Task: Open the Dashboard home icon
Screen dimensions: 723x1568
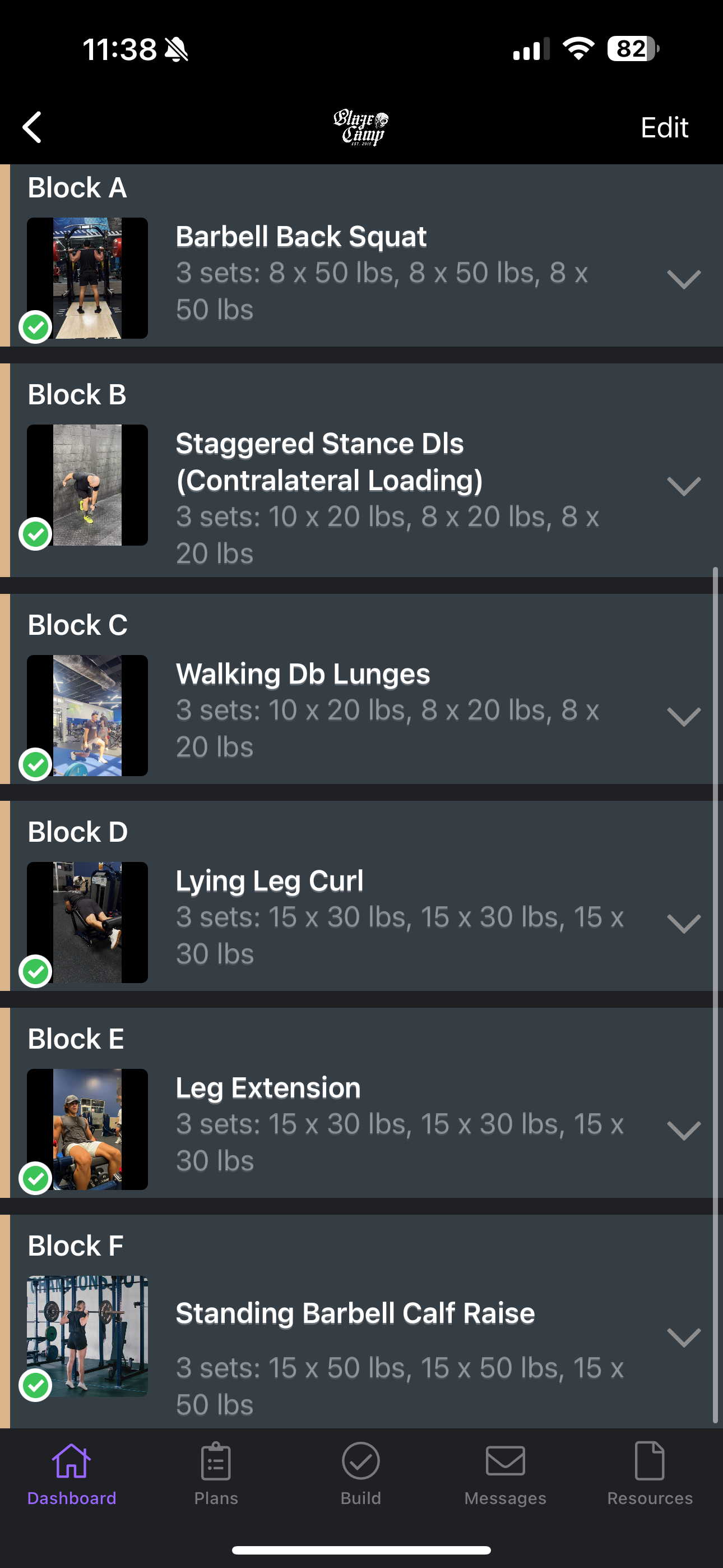Action: [72, 1461]
